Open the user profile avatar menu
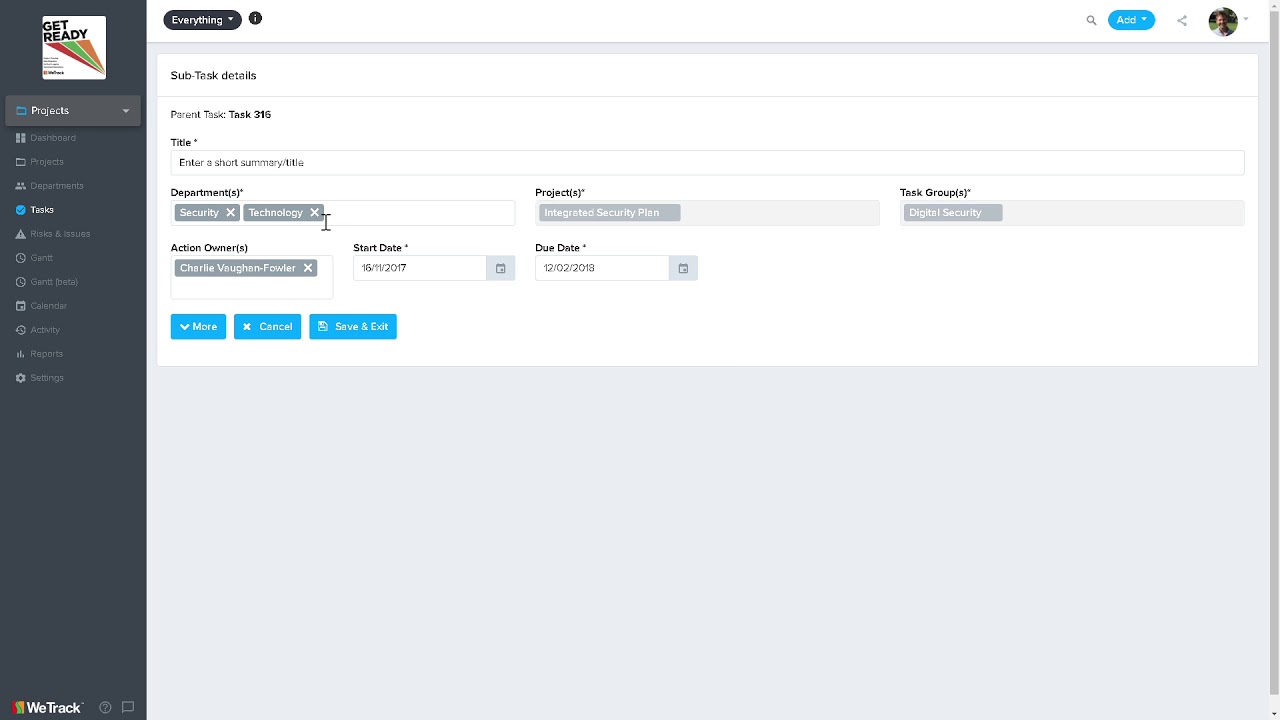1280x720 pixels. [x=1223, y=21]
